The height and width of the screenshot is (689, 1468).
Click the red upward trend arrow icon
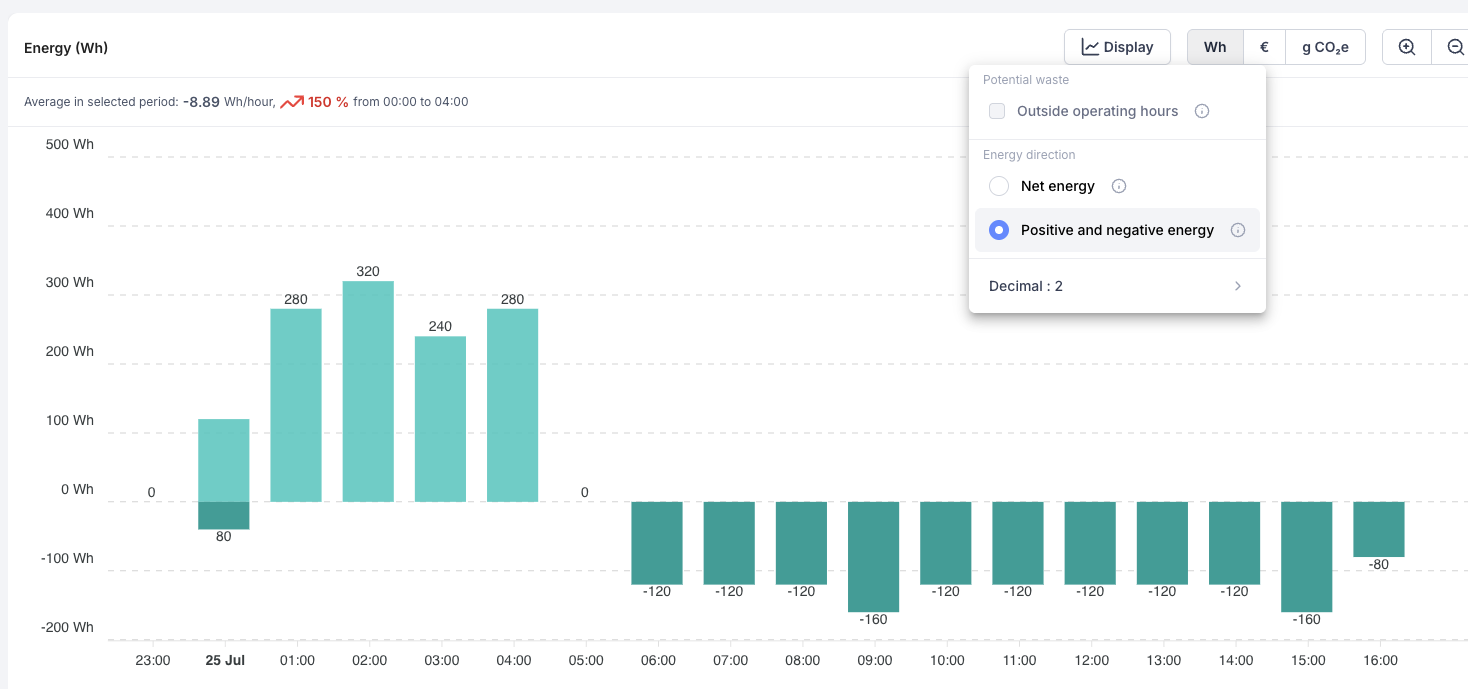(x=292, y=102)
